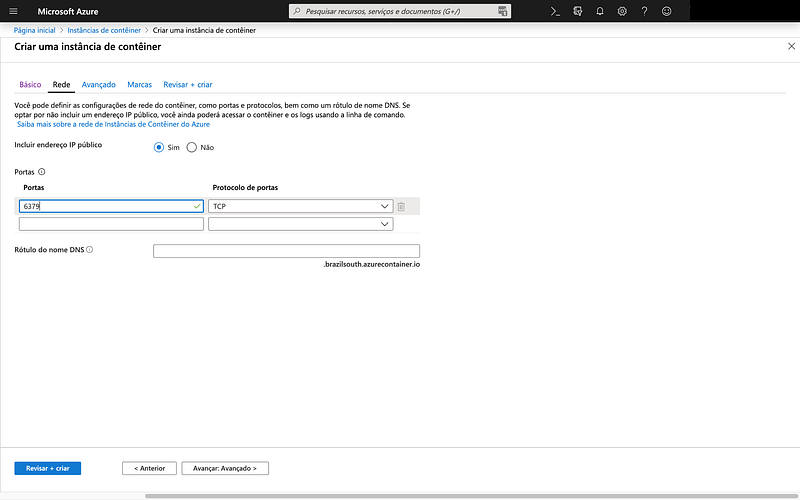Go back with the Anterior button

pyautogui.click(x=149, y=468)
